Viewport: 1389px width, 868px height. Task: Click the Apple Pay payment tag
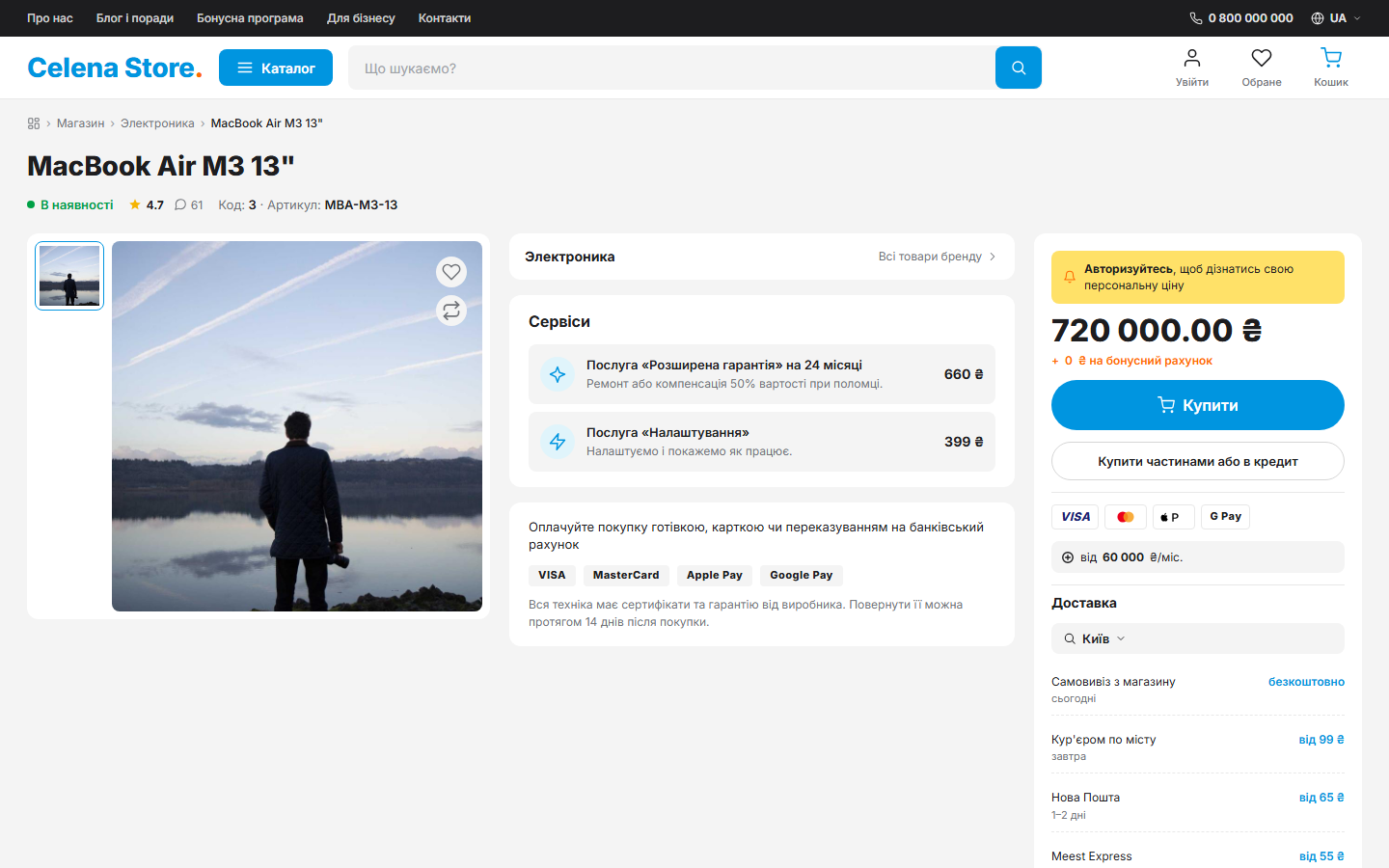point(715,576)
